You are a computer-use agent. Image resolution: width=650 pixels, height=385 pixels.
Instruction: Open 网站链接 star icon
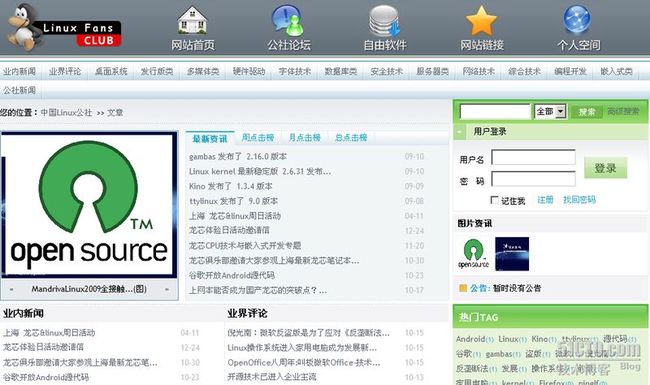(481, 21)
